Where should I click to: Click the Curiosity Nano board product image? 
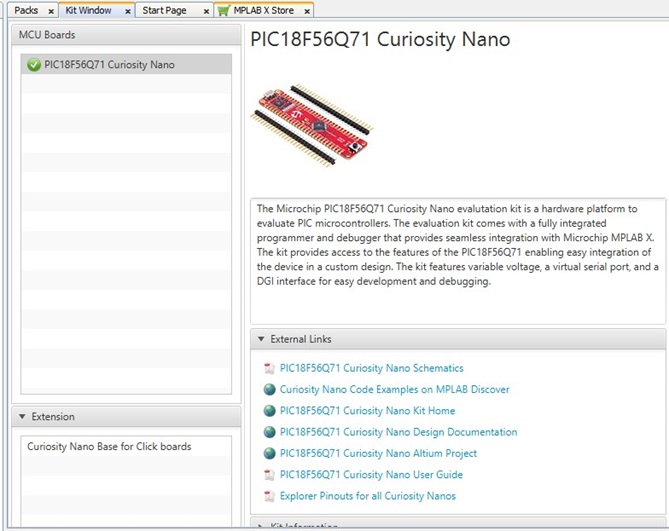coord(312,125)
